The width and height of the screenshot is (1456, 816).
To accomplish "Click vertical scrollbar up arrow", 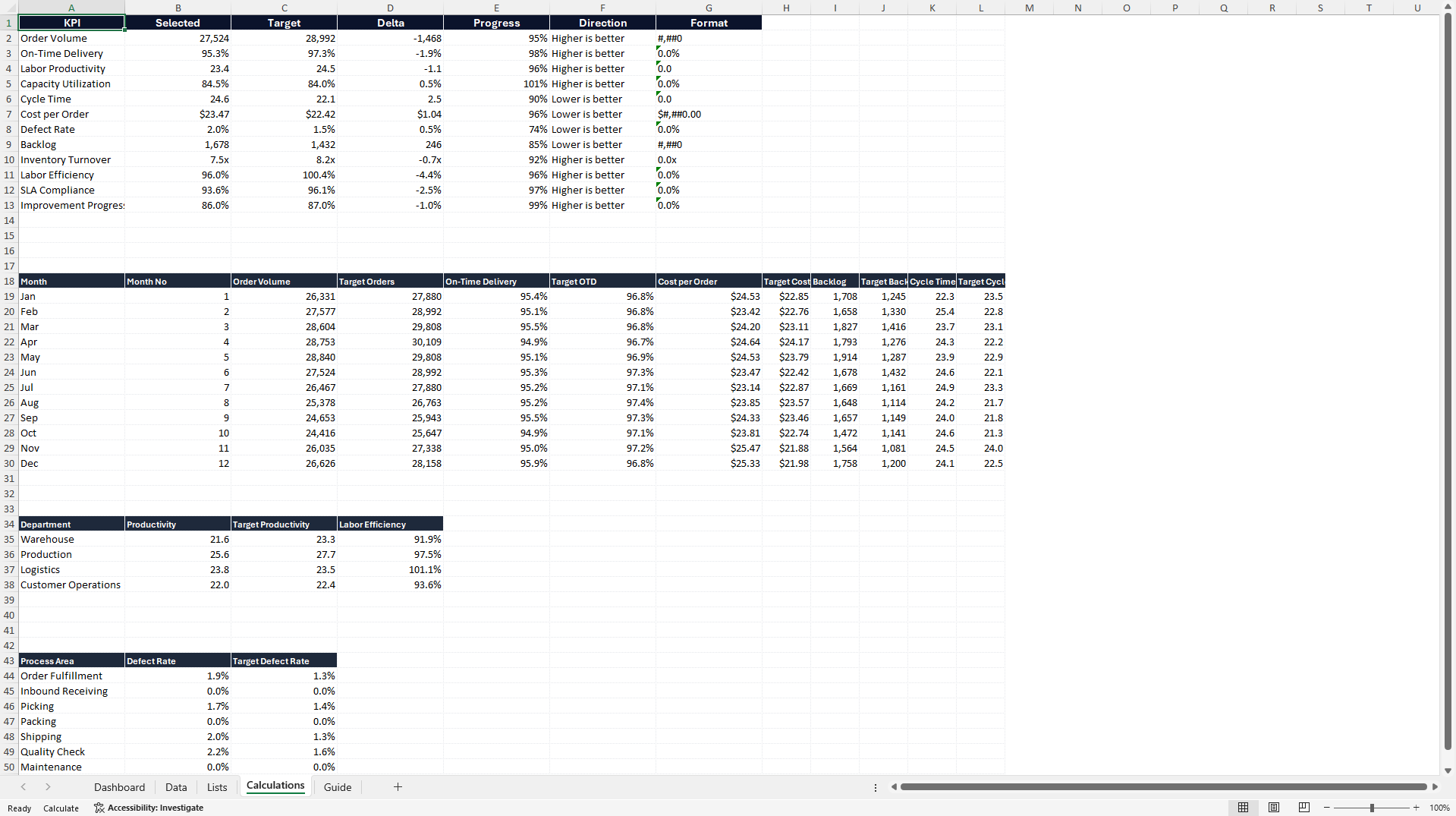I will 1448,6.
